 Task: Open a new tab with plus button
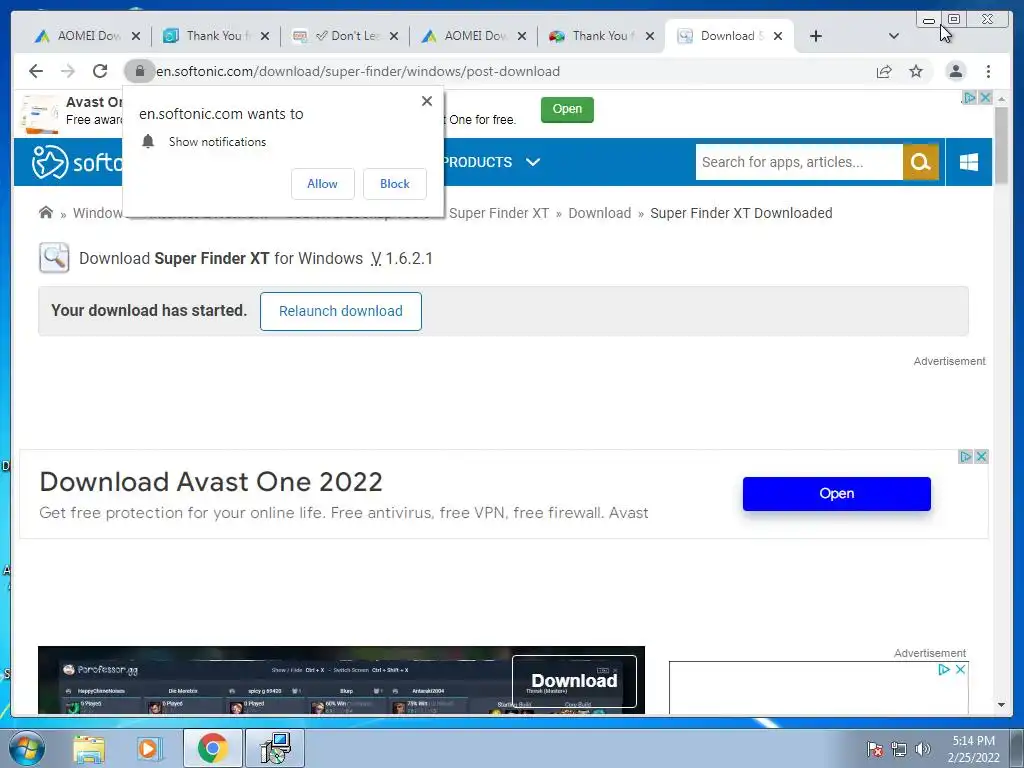coord(816,36)
